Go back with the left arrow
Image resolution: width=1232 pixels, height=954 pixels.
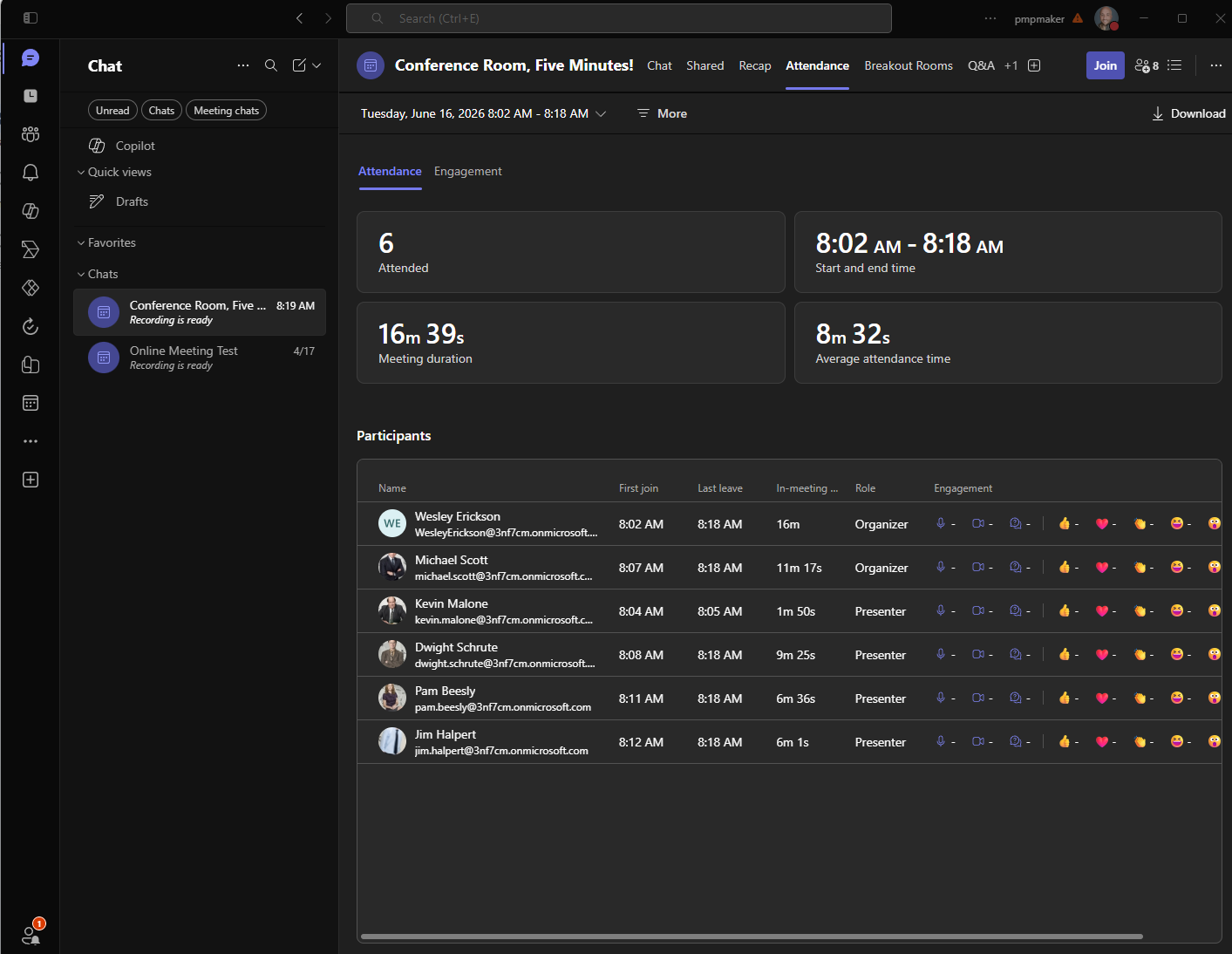pyautogui.click(x=299, y=18)
